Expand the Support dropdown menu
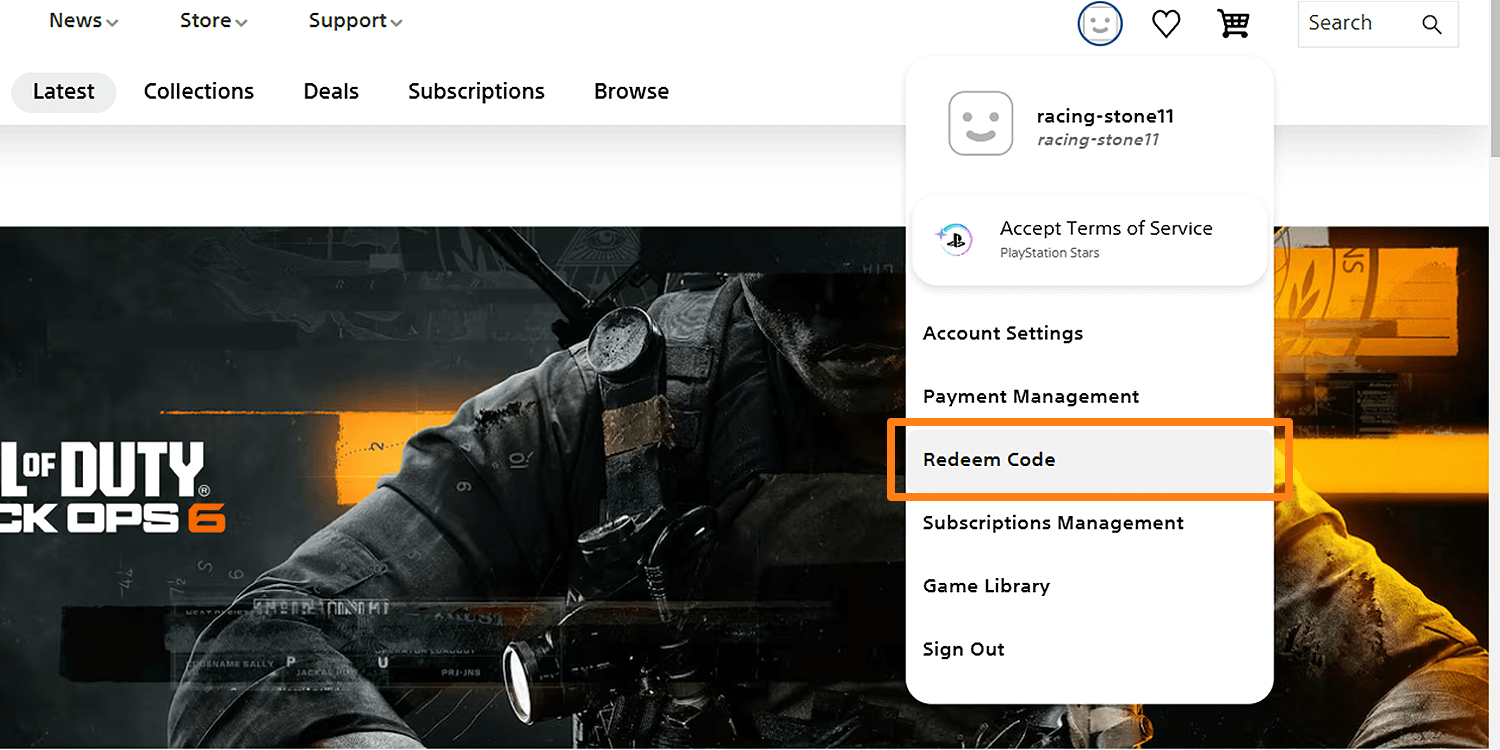1500x750 pixels. pyautogui.click(x=355, y=20)
